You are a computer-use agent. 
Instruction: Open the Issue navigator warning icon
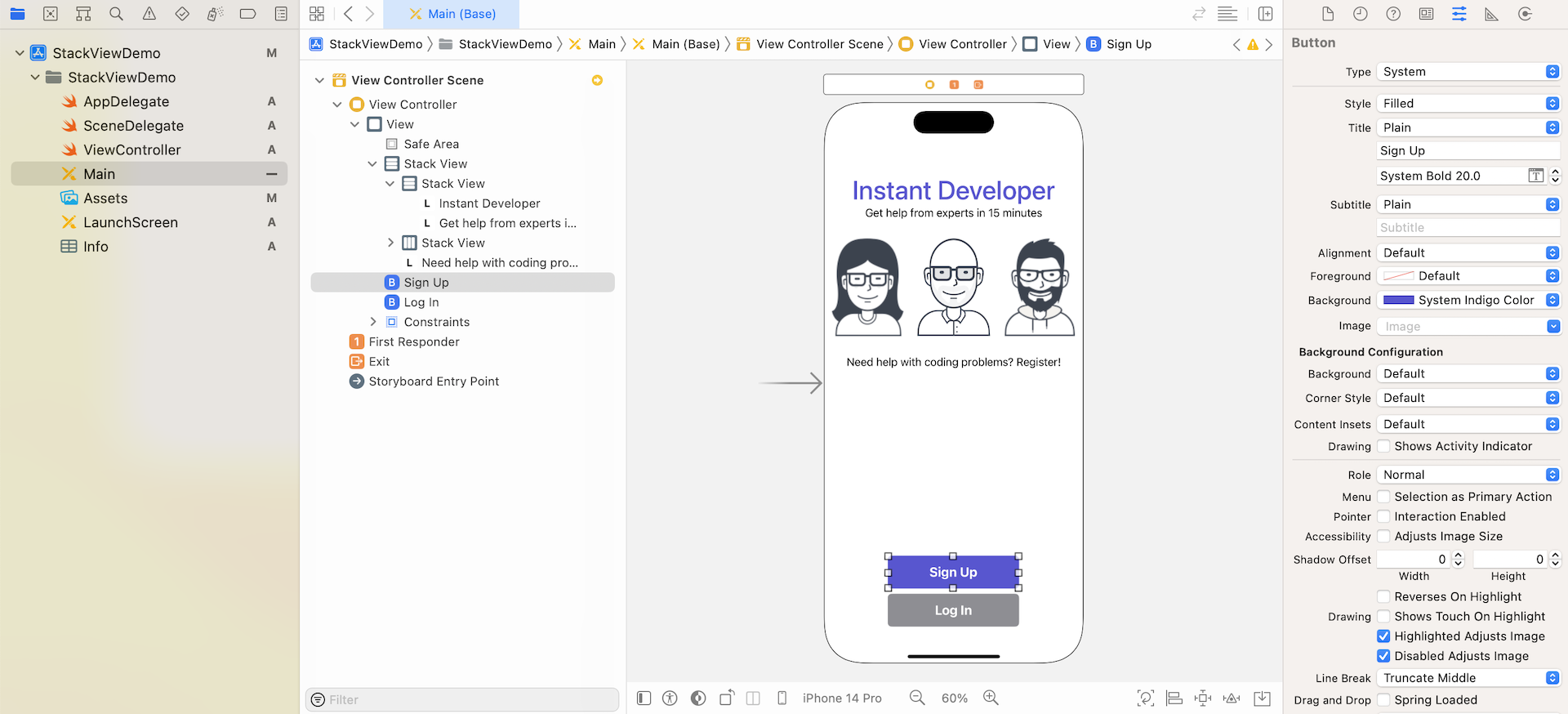149,14
